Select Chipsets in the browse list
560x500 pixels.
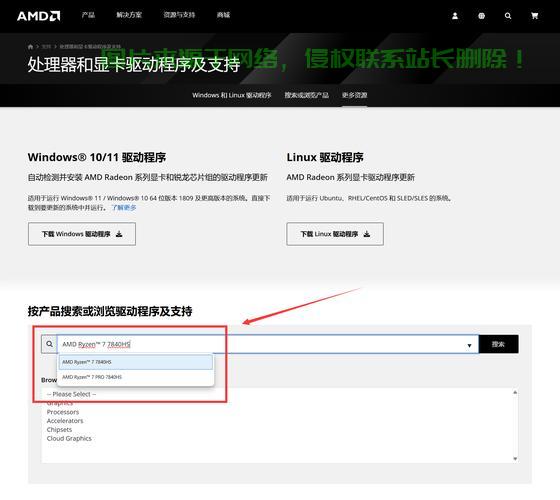pyautogui.click(x=59, y=430)
